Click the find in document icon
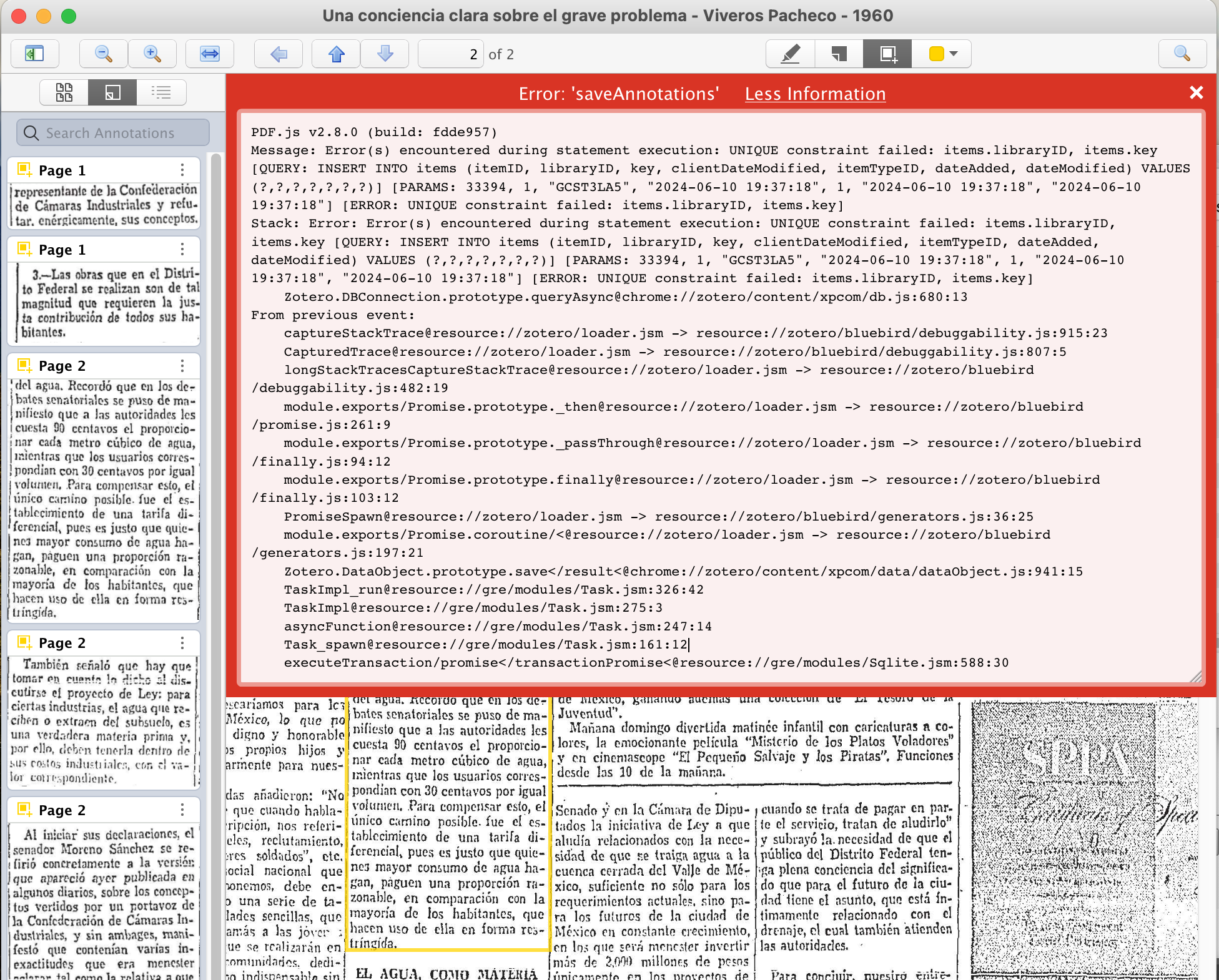Image resolution: width=1219 pixels, height=980 pixels. (1182, 54)
